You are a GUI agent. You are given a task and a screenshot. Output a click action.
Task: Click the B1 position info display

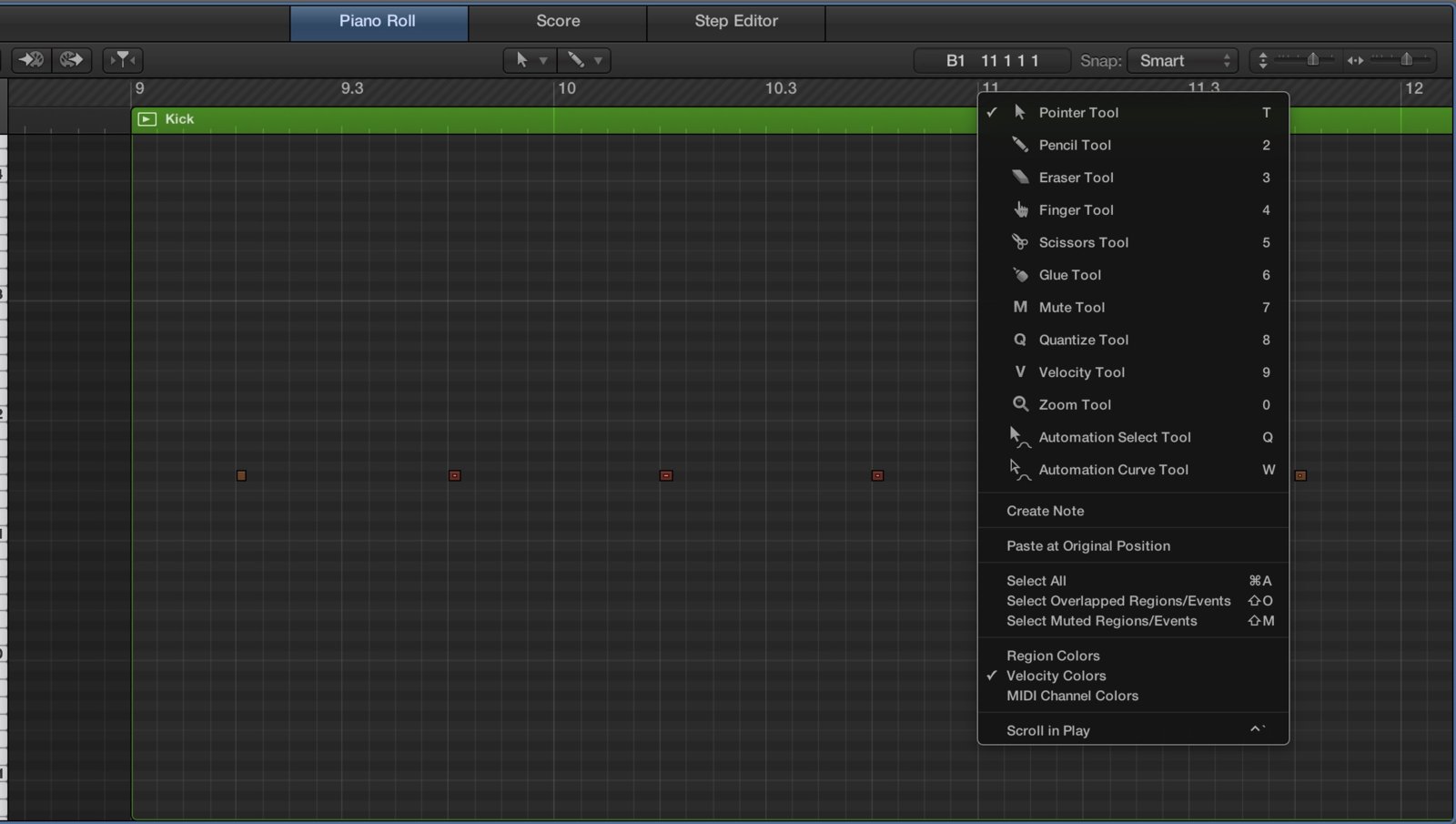point(992,61)
